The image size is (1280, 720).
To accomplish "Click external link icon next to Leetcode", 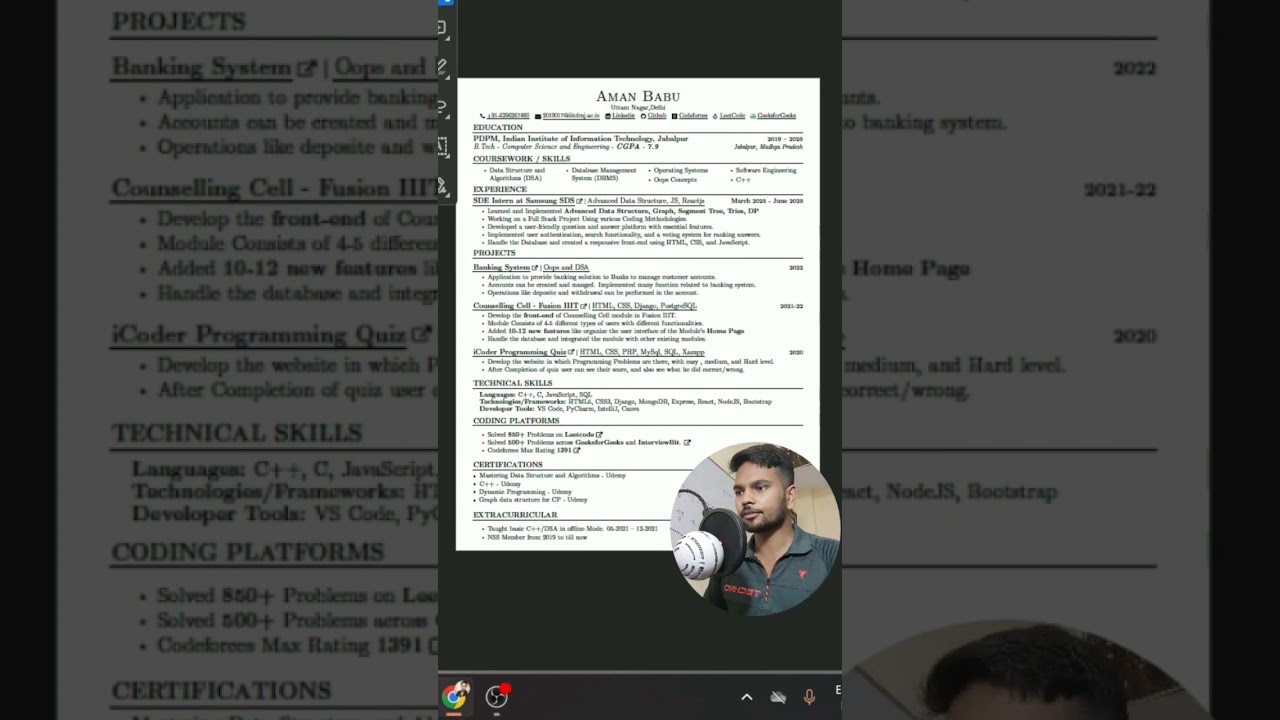I will [x=599, y=435].
